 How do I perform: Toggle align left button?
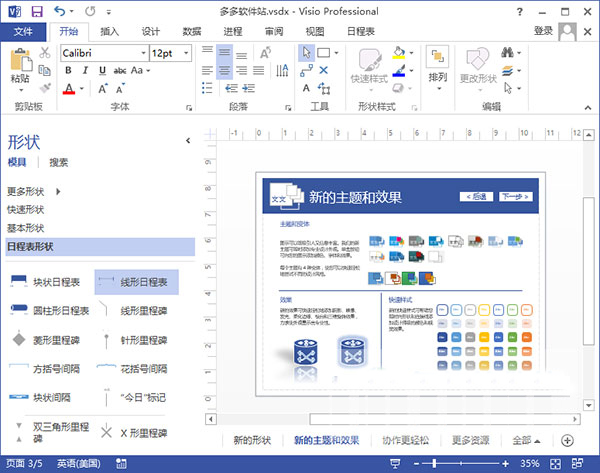point(207,70)
